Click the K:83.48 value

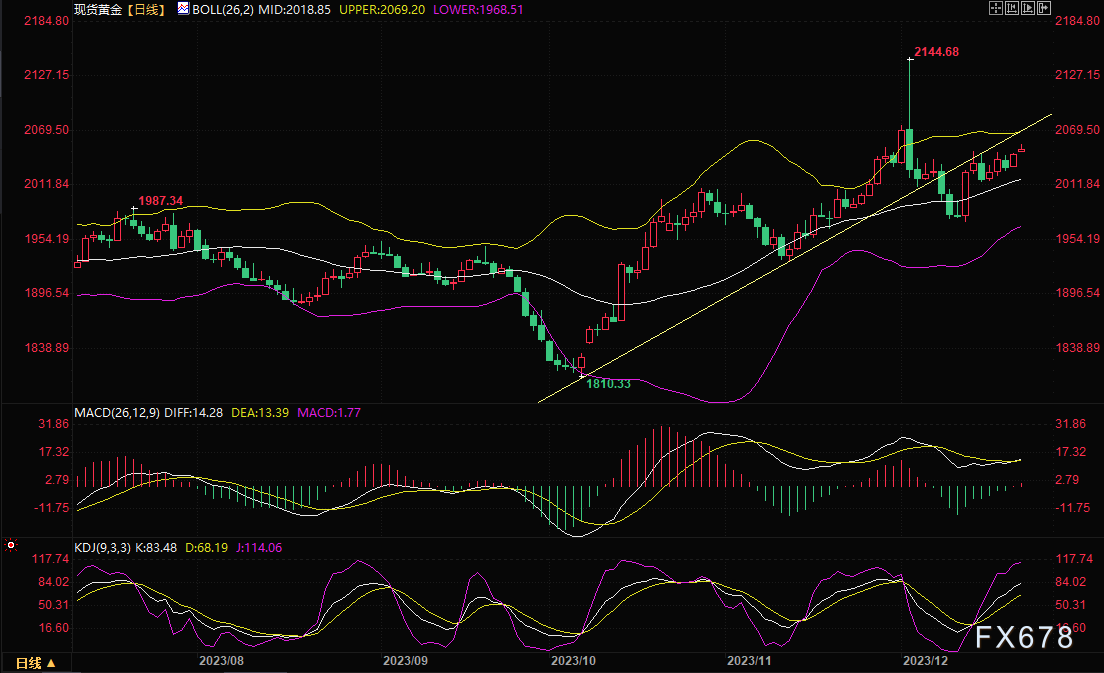click(156, 548)
